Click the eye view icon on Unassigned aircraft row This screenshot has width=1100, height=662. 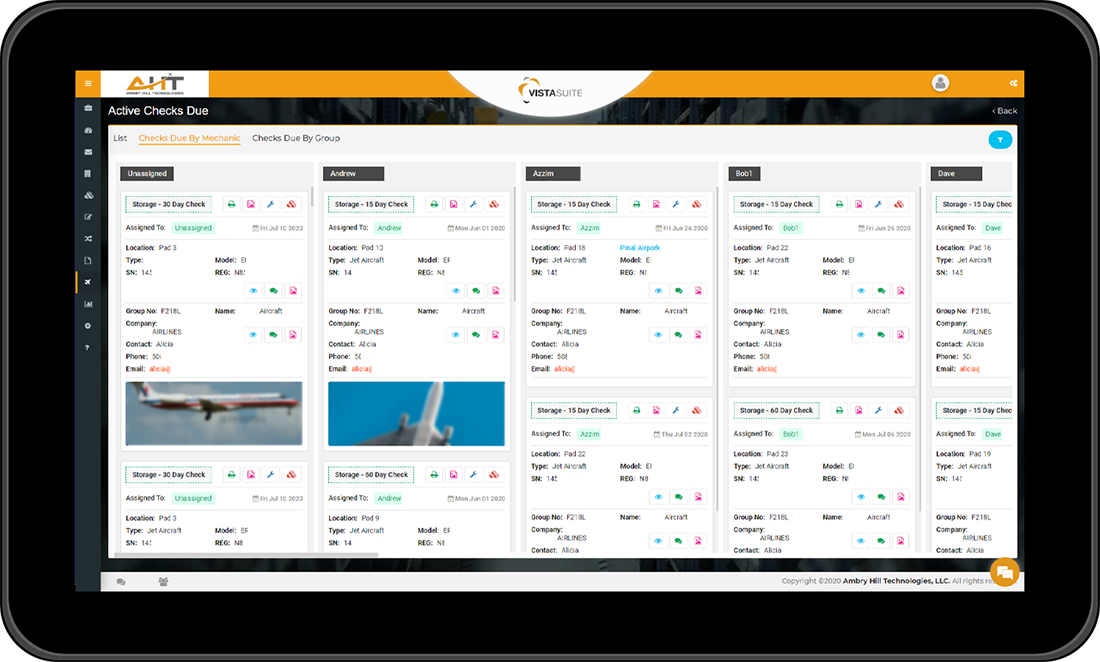pyautogui.click(x=253, y=291)
